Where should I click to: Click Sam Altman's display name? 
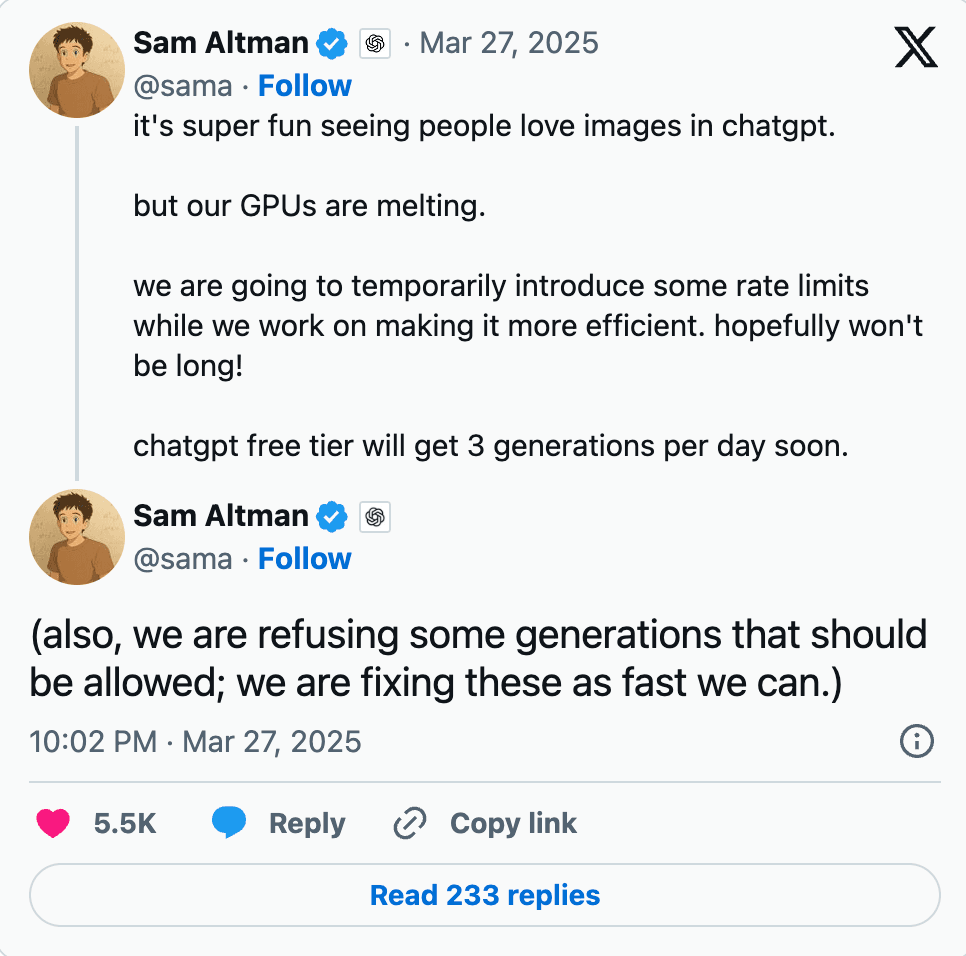point(221,43)
